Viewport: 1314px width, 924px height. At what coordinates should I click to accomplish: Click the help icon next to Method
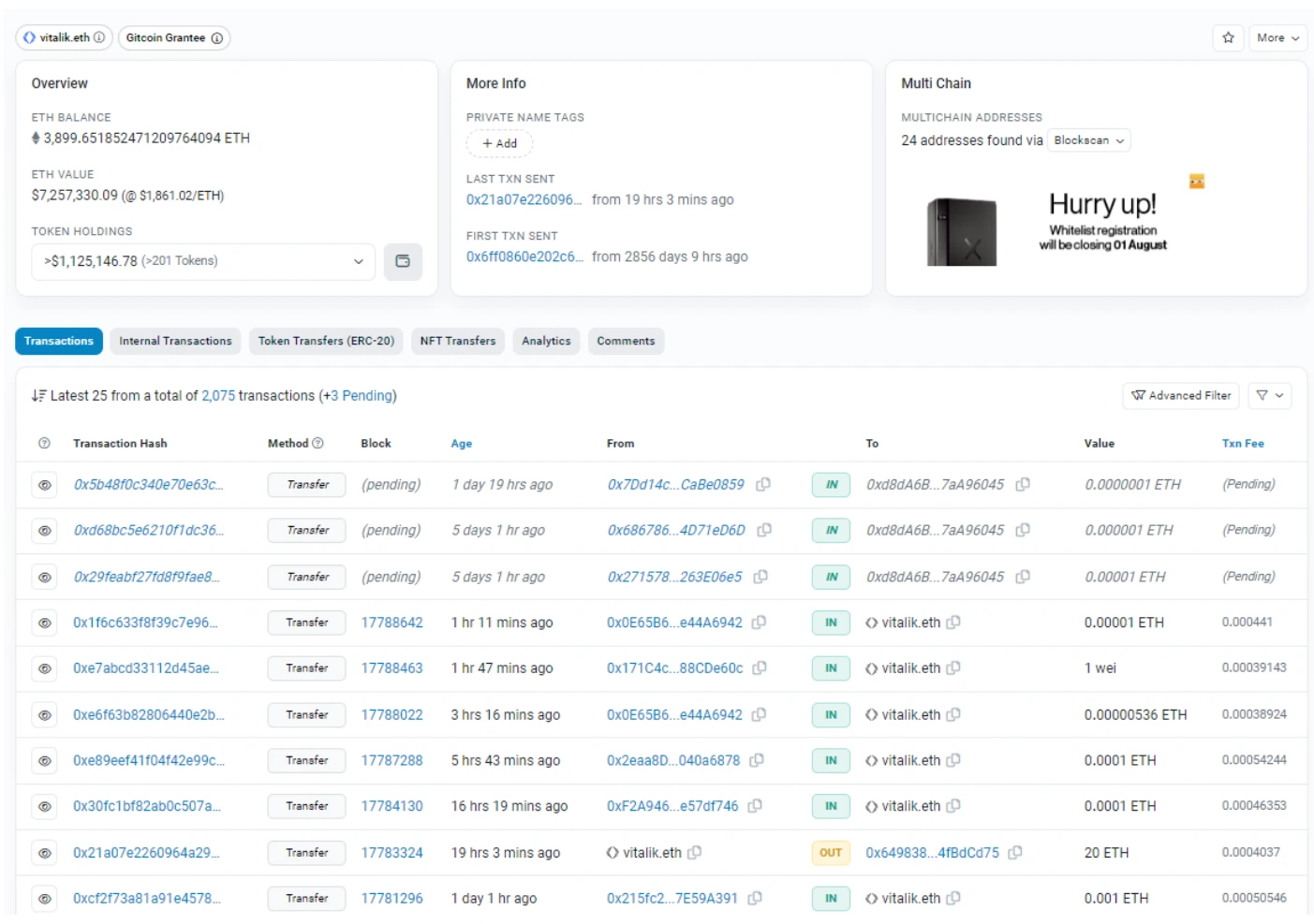tap(317, 444)
